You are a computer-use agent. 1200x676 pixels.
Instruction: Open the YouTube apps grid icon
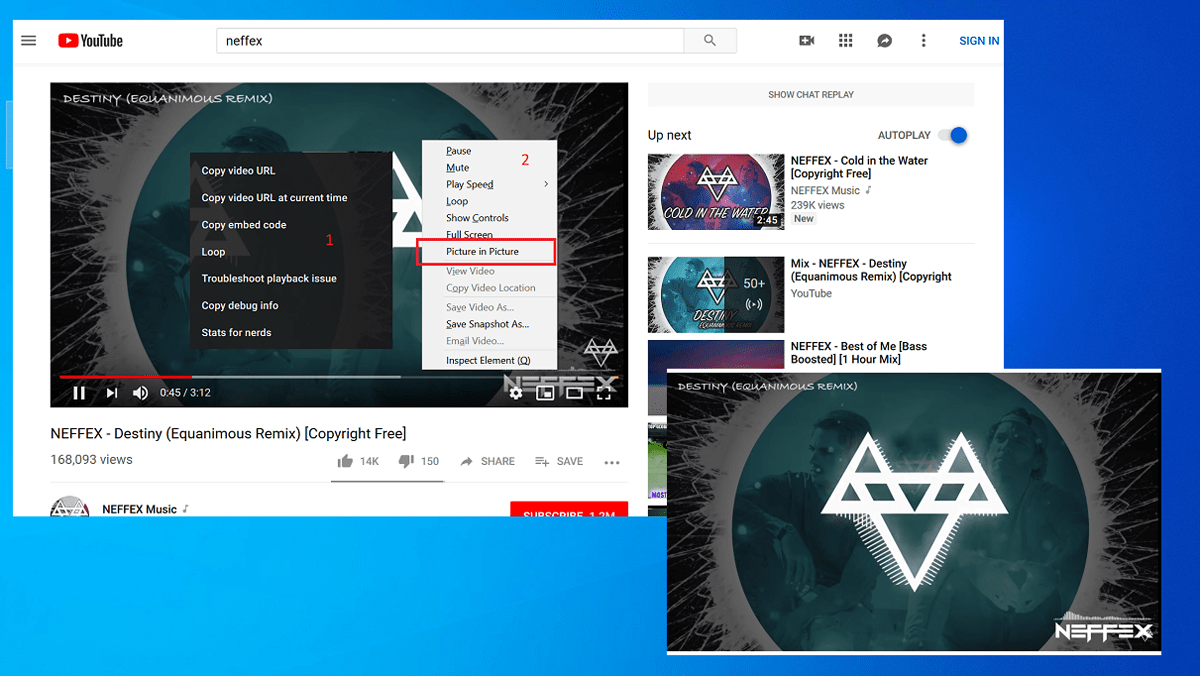[x=845, y=40]
